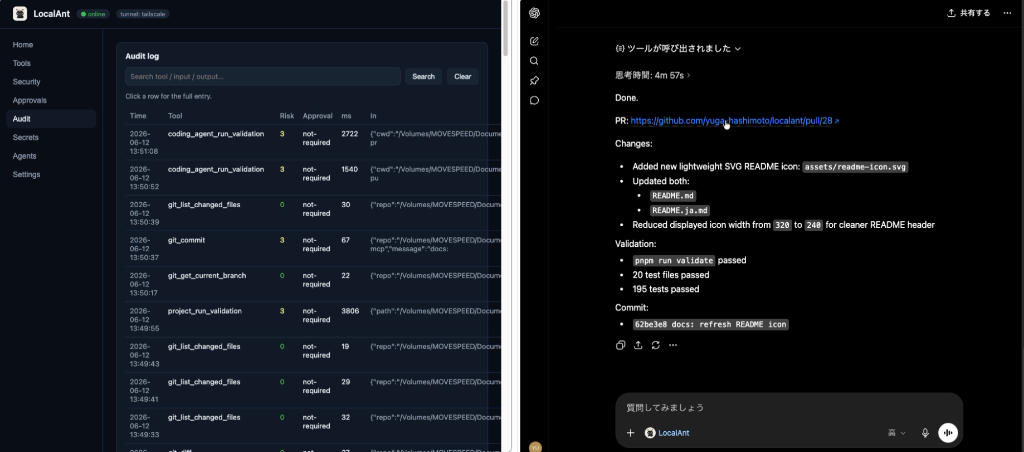1024x452 pixels.
Task: Open the project_run_validation audit row
Action: pyautogui.click(x=313, y=319)
